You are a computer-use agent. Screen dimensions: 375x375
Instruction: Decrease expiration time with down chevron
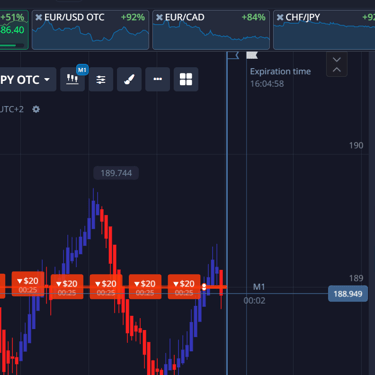pyautogui.click(x=337, y=60)
